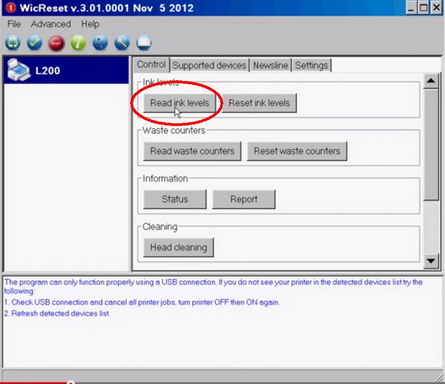Switch to the Supported devices tab
445x384 pixels.
pyautogui.click(x=209, y=65)
